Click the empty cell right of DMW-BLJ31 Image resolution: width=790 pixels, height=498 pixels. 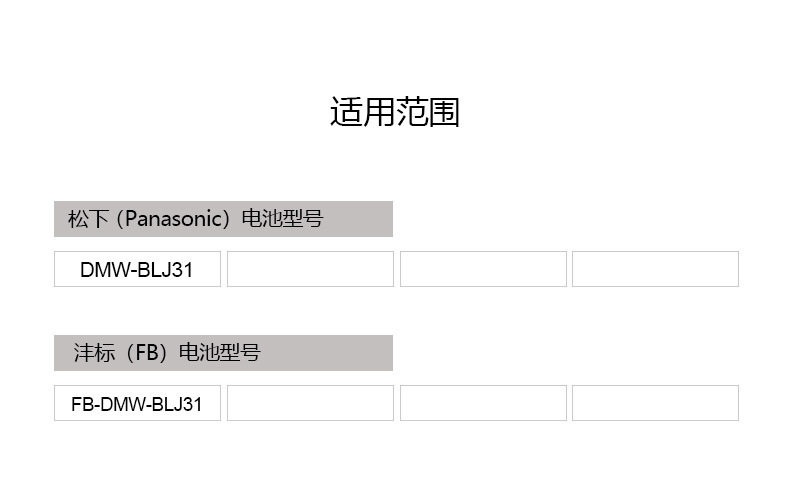coord(310,269)
